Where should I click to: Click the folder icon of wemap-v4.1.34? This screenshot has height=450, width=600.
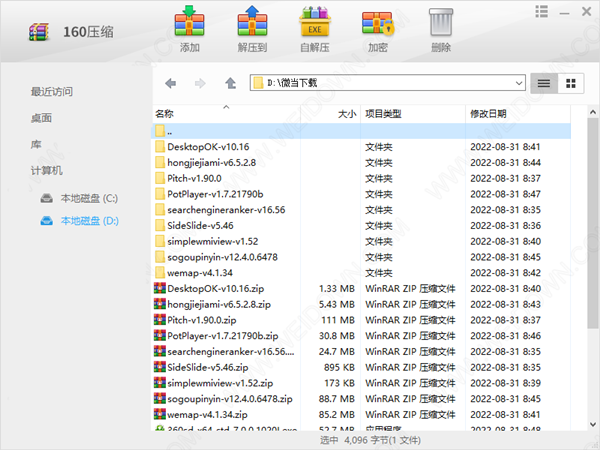pos(160,273)
